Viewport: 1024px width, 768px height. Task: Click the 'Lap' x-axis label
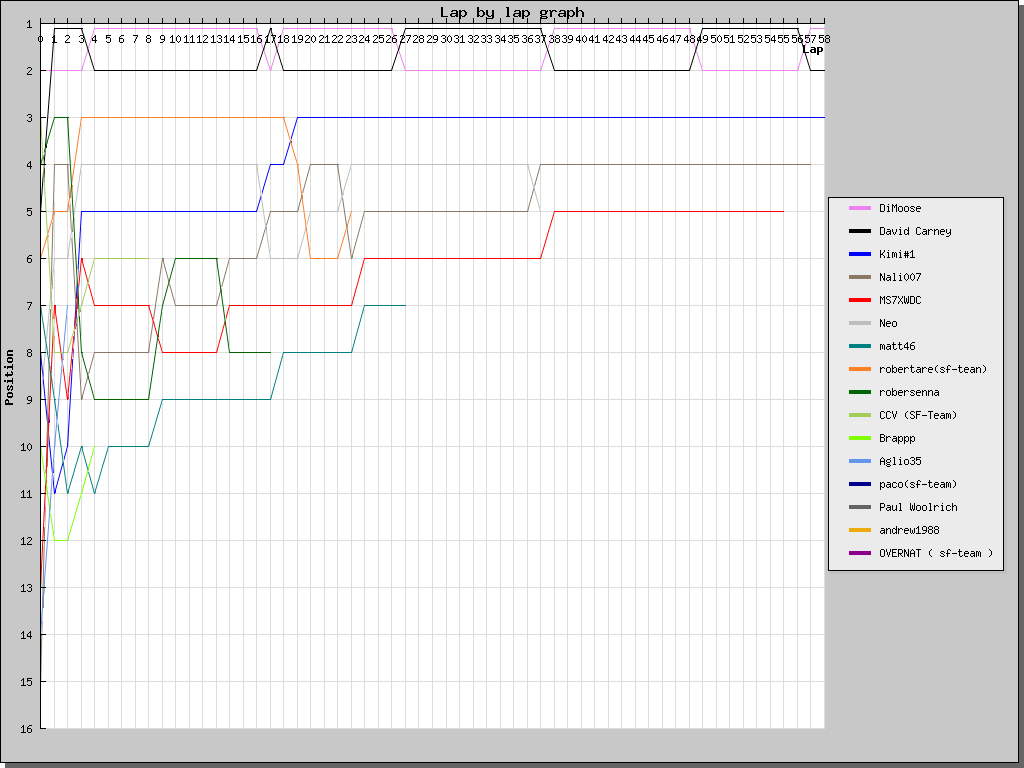[812, 50]
